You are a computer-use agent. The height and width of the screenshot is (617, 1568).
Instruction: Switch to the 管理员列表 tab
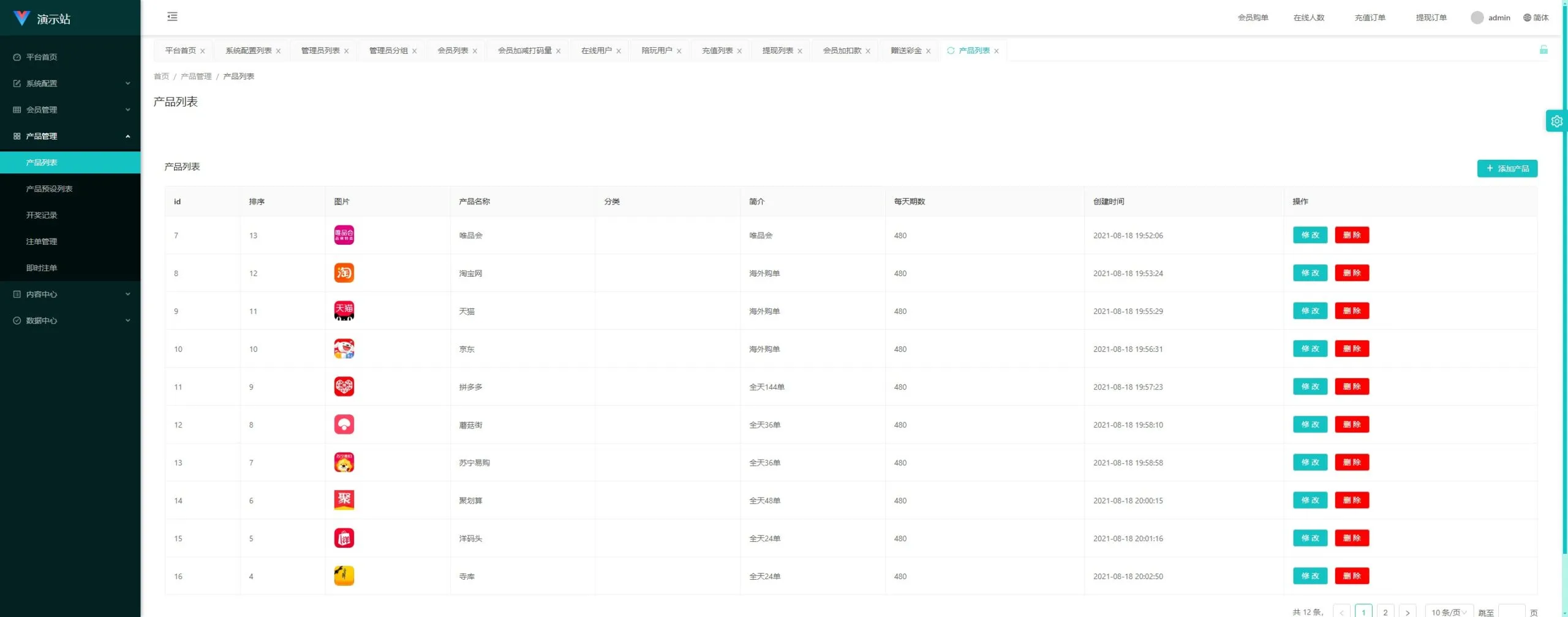[320, 51]
